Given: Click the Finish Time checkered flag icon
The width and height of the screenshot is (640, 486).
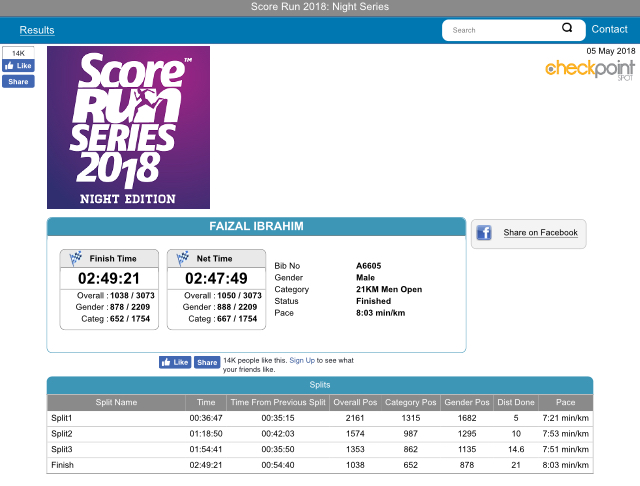Looking at the screenshot, I should tap(76, 258).
